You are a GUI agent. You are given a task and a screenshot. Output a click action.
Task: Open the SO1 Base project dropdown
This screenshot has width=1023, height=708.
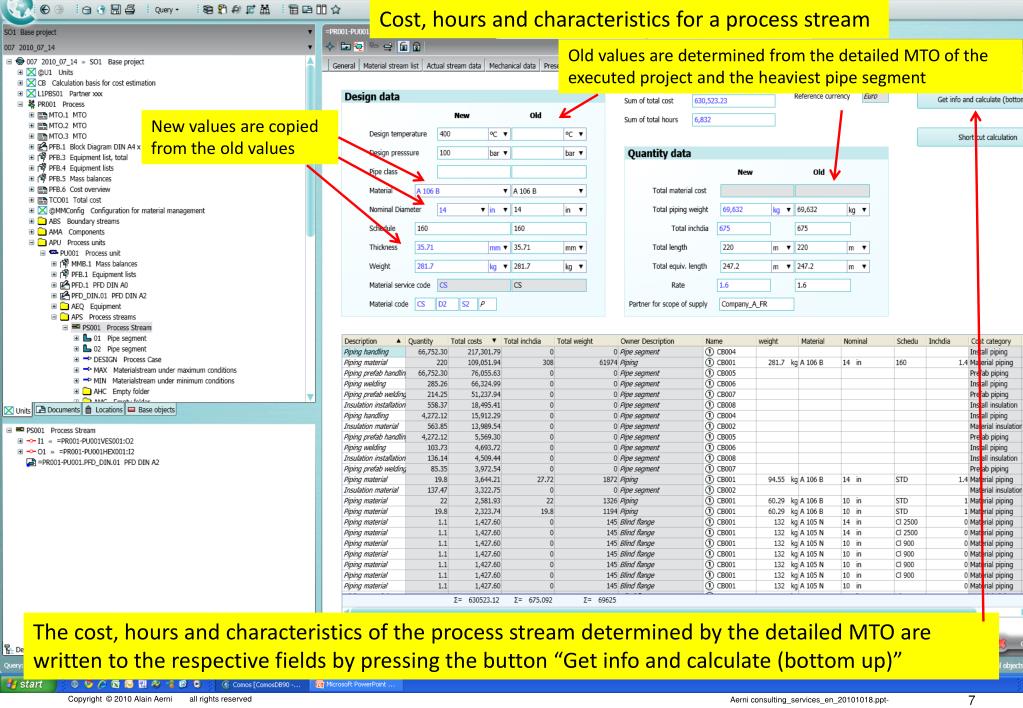pyautogui.click(x=310, y=32)
